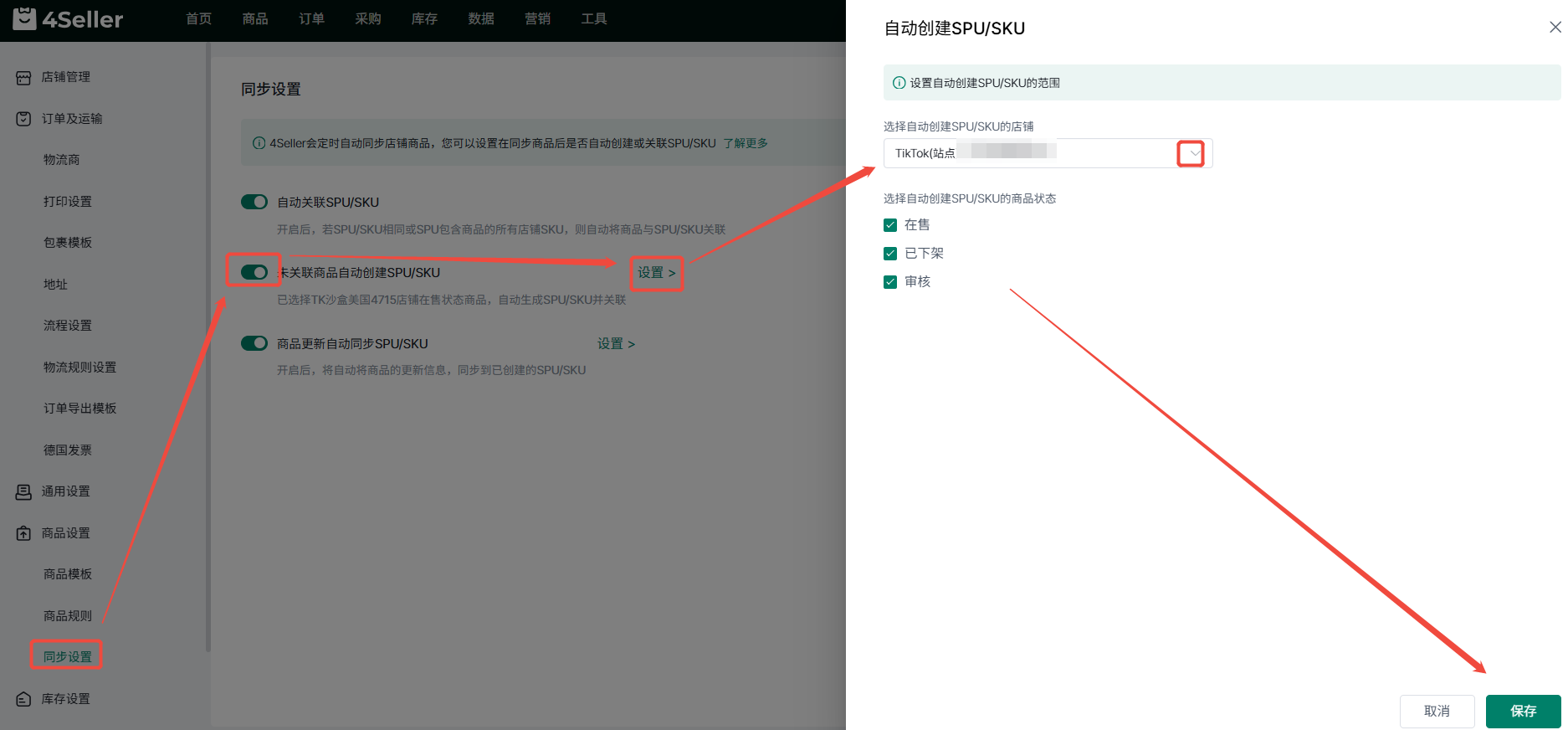Open 商品规则 in the sidebar
Viewport: 1568px width, 730px height.
click(68, 616)
